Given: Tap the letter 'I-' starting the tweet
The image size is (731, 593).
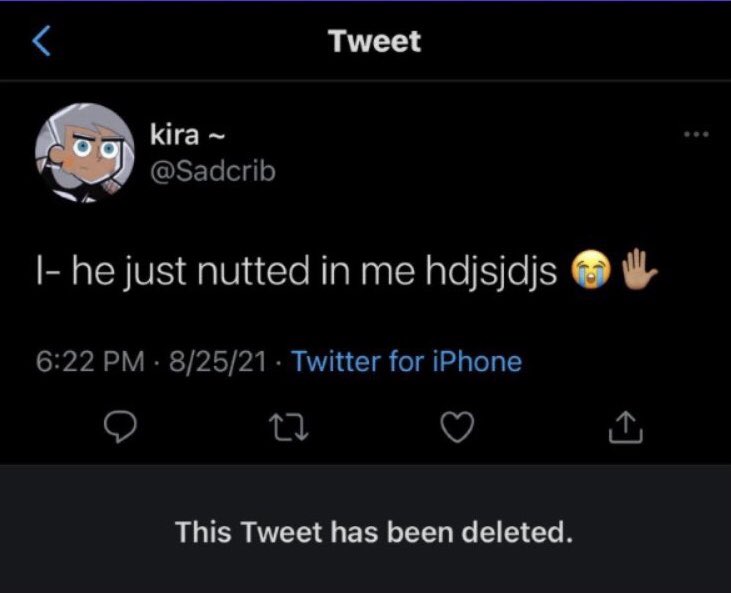Looking at the screenshot, I should point(48,271).
